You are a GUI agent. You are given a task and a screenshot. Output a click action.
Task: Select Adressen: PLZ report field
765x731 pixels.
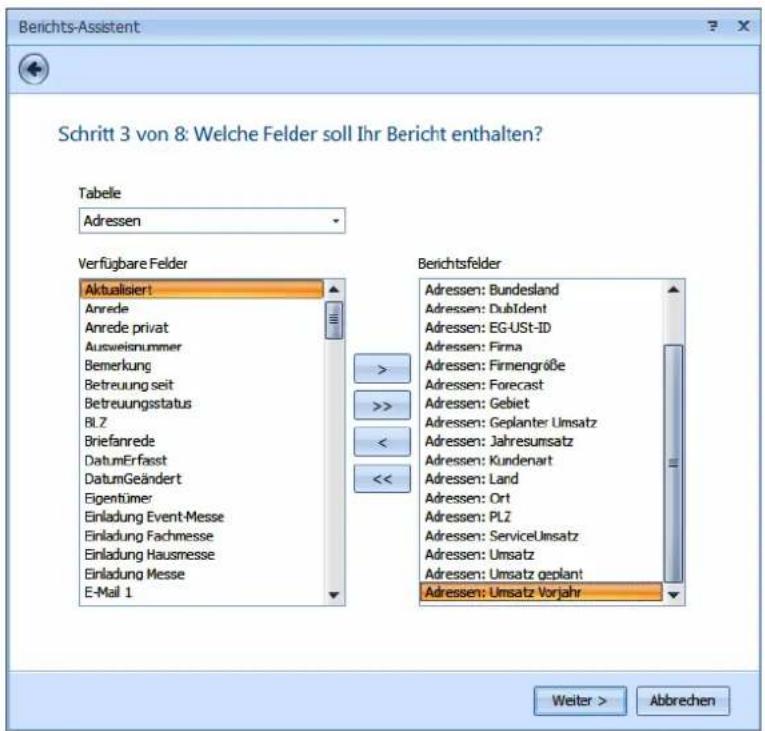point(541,517)
